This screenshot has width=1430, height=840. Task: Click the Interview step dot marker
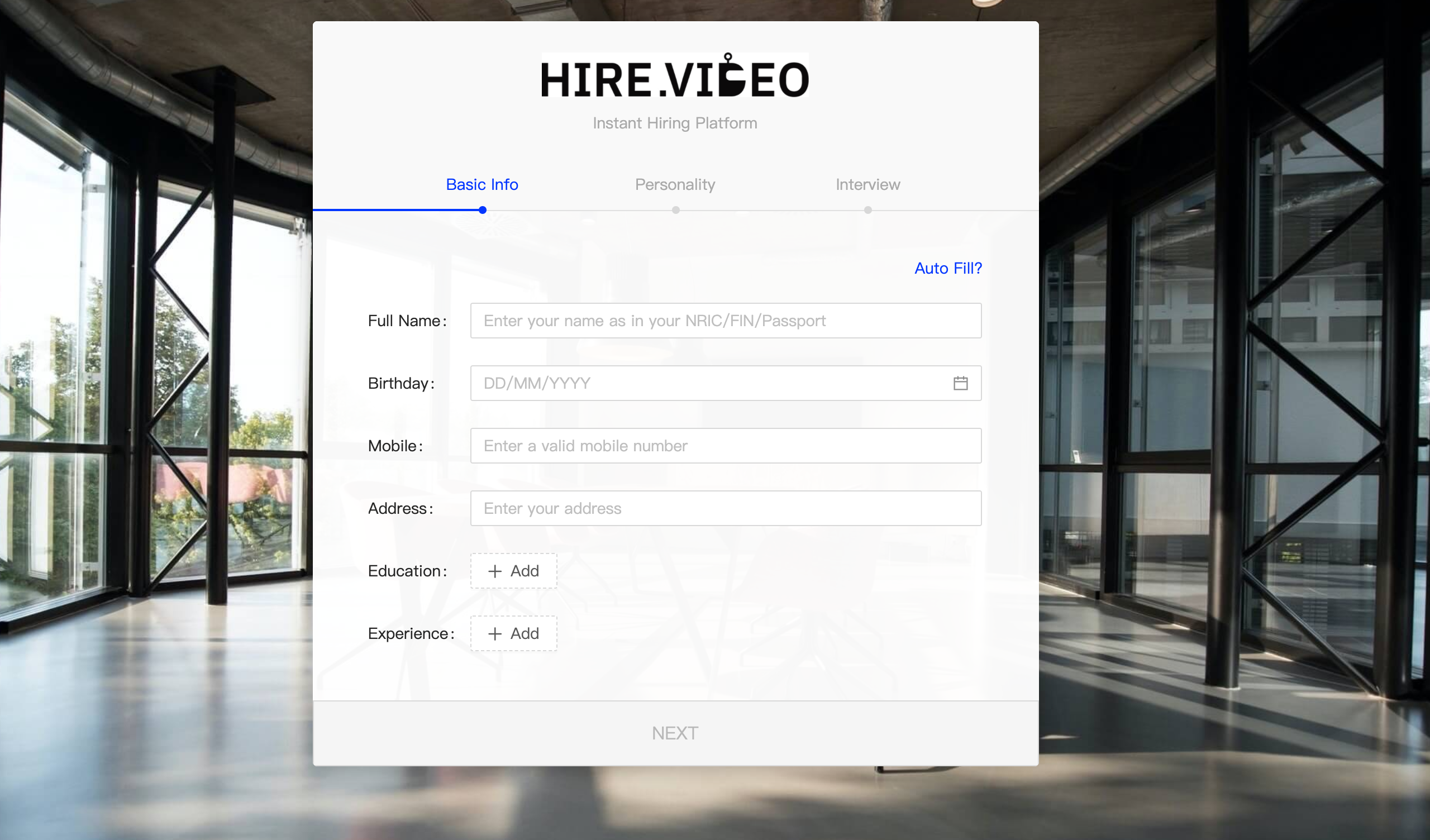point(867,210)
